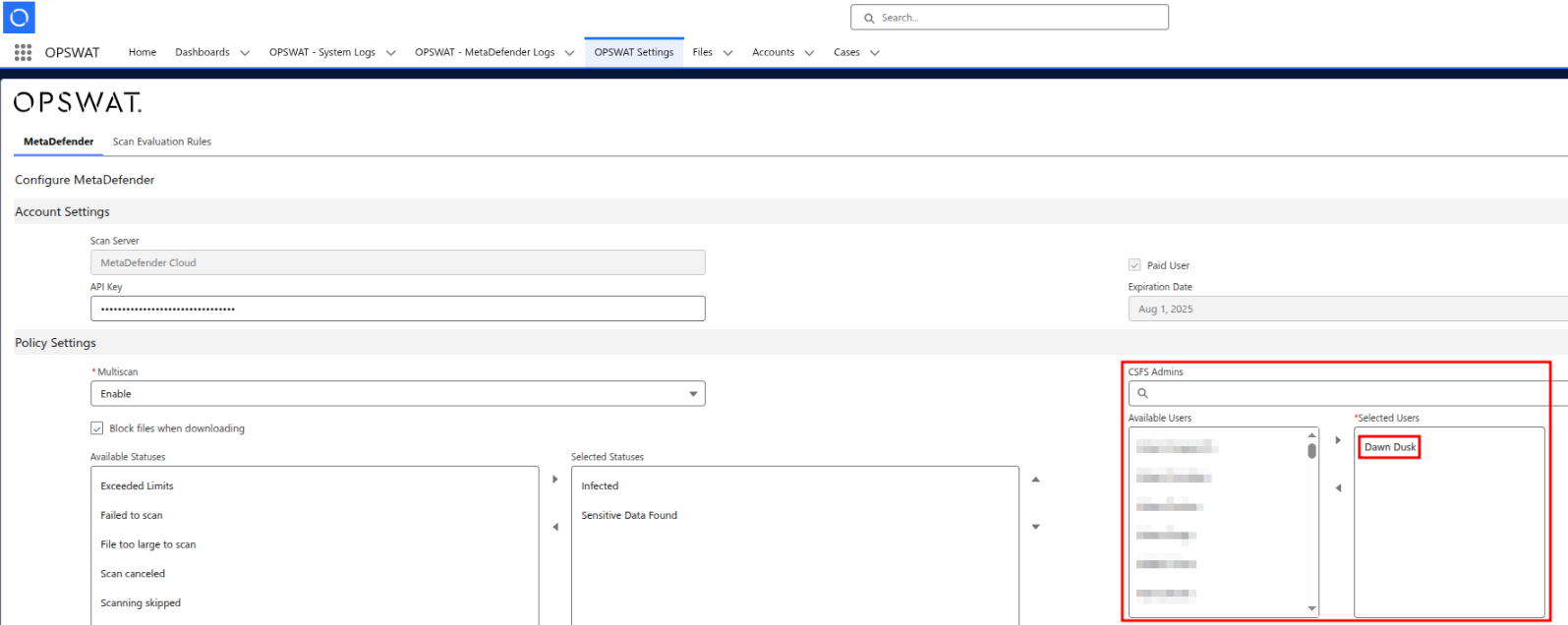The height and width of the screenshot is (625, 1568).
Task: Expand OPSWAT - System Logs chevron
Action: click(390, 53)
